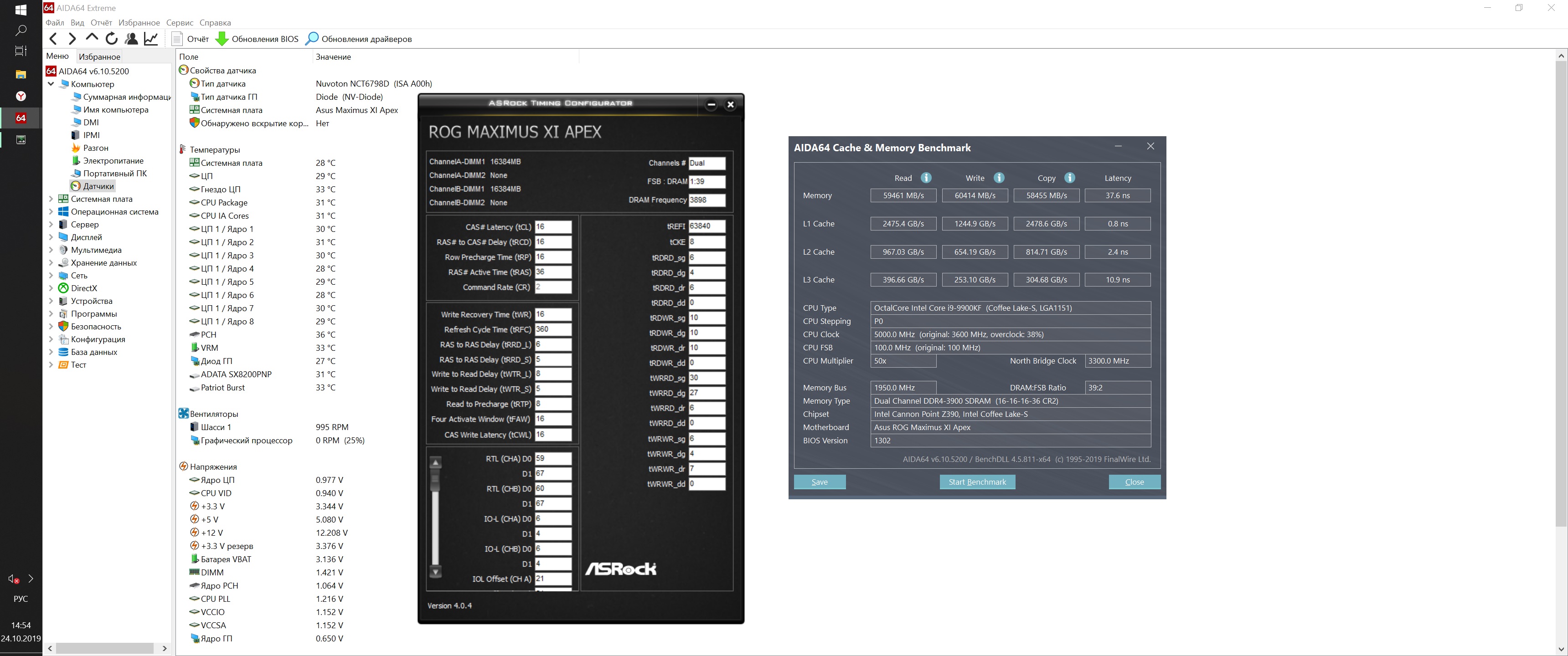This screenshot has width=1568, height=656.
Task: Collapse the Компьютер tree node
Action: [51, 84]
